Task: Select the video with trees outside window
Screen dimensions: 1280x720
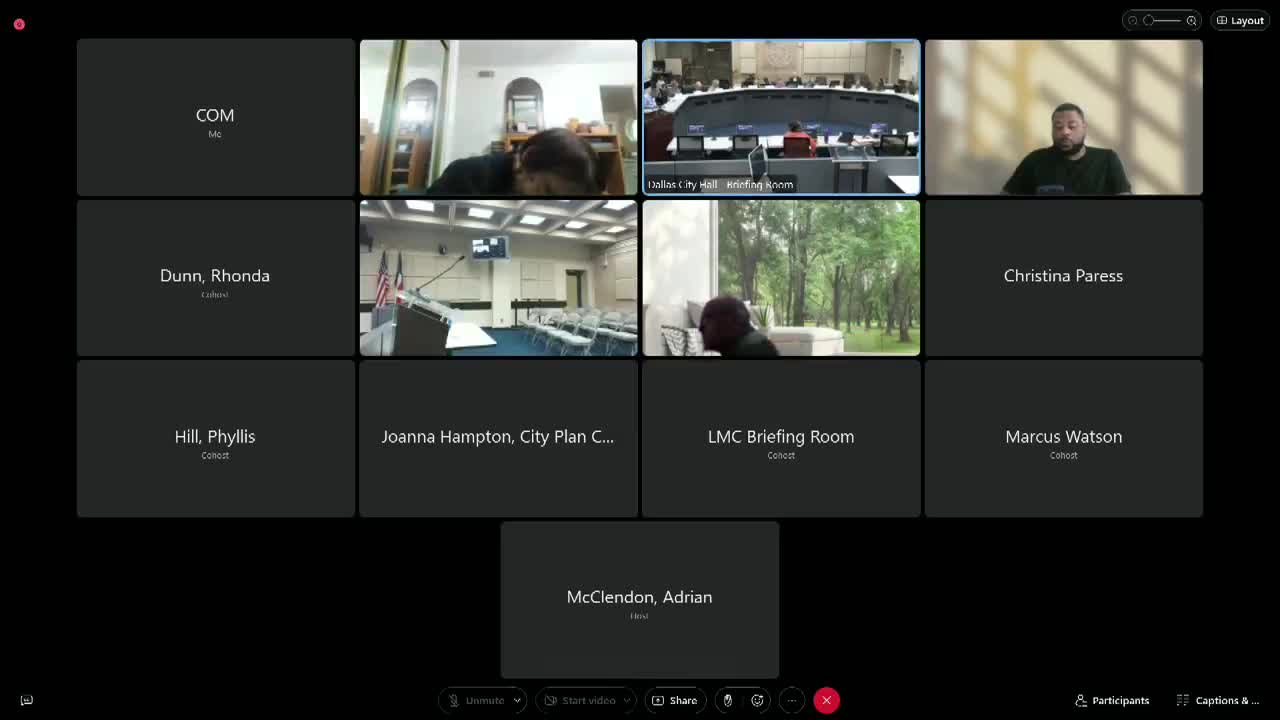Action: click(781, 278)
